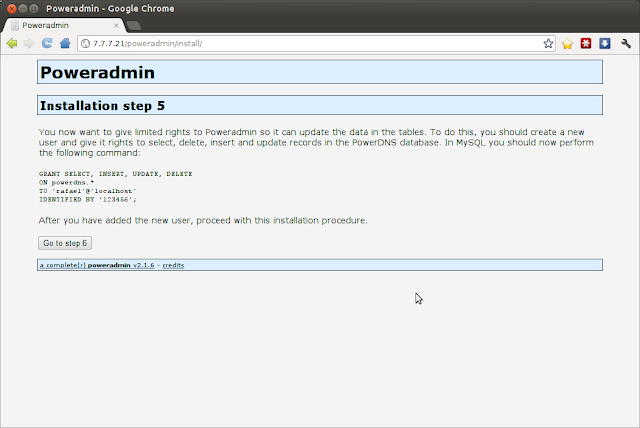Viewport: 640px width, 428px height.
Task: Select the Poweradmin browser tab
Action: pos(63,25)
